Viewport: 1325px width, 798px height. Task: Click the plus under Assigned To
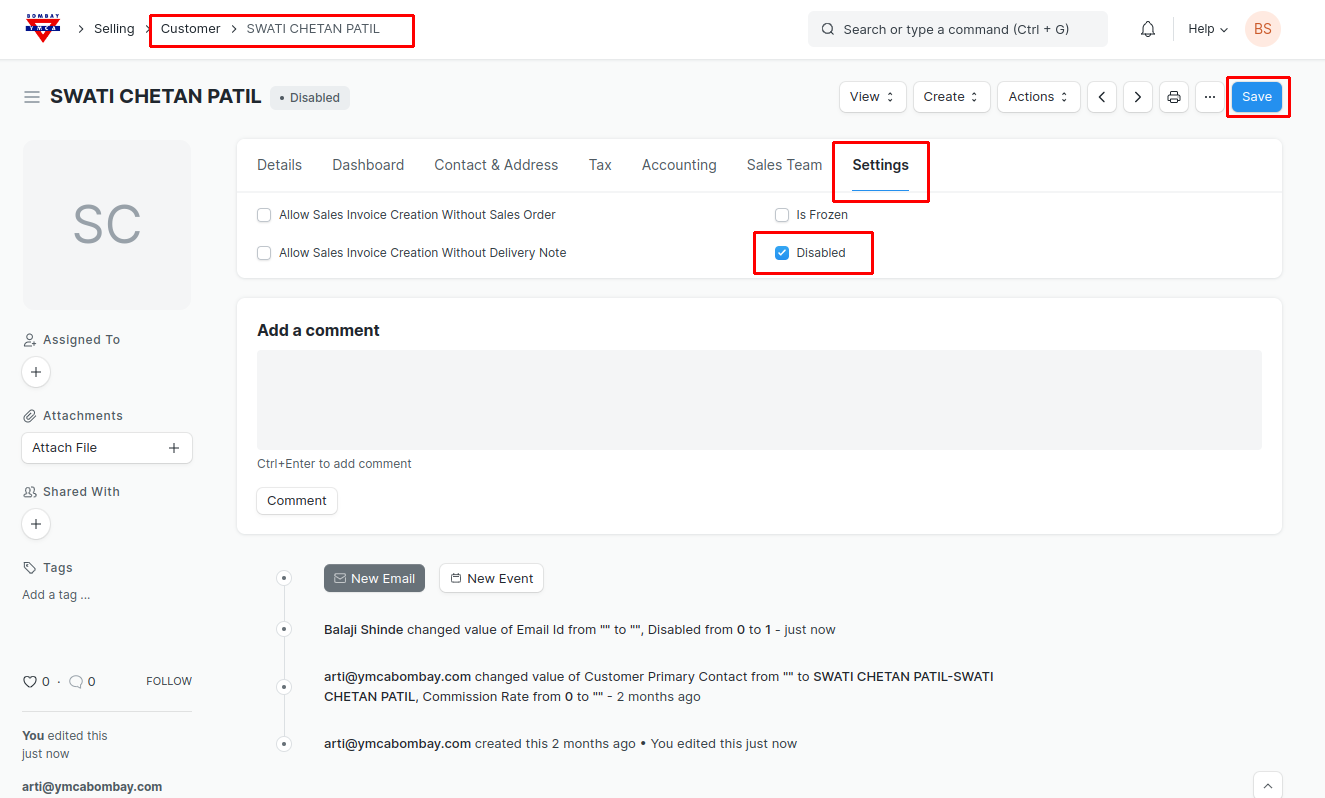tap(36, 372)
